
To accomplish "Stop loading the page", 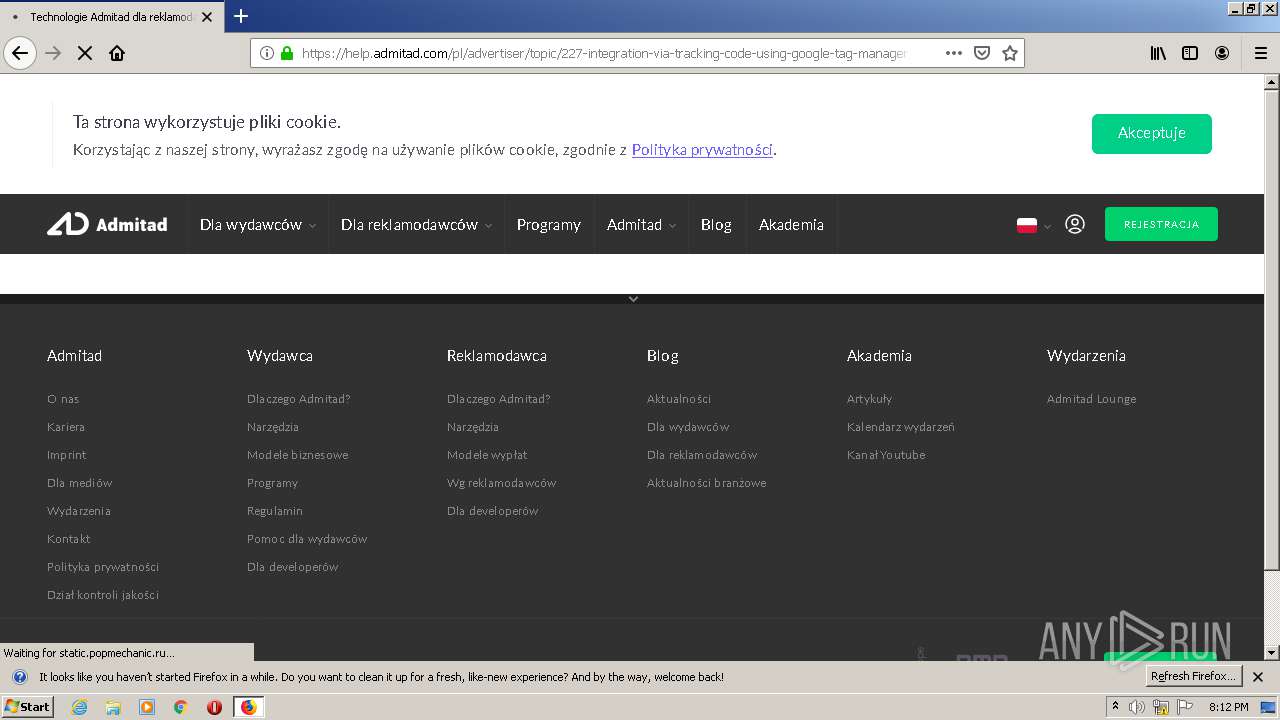I will click(85, 53).
